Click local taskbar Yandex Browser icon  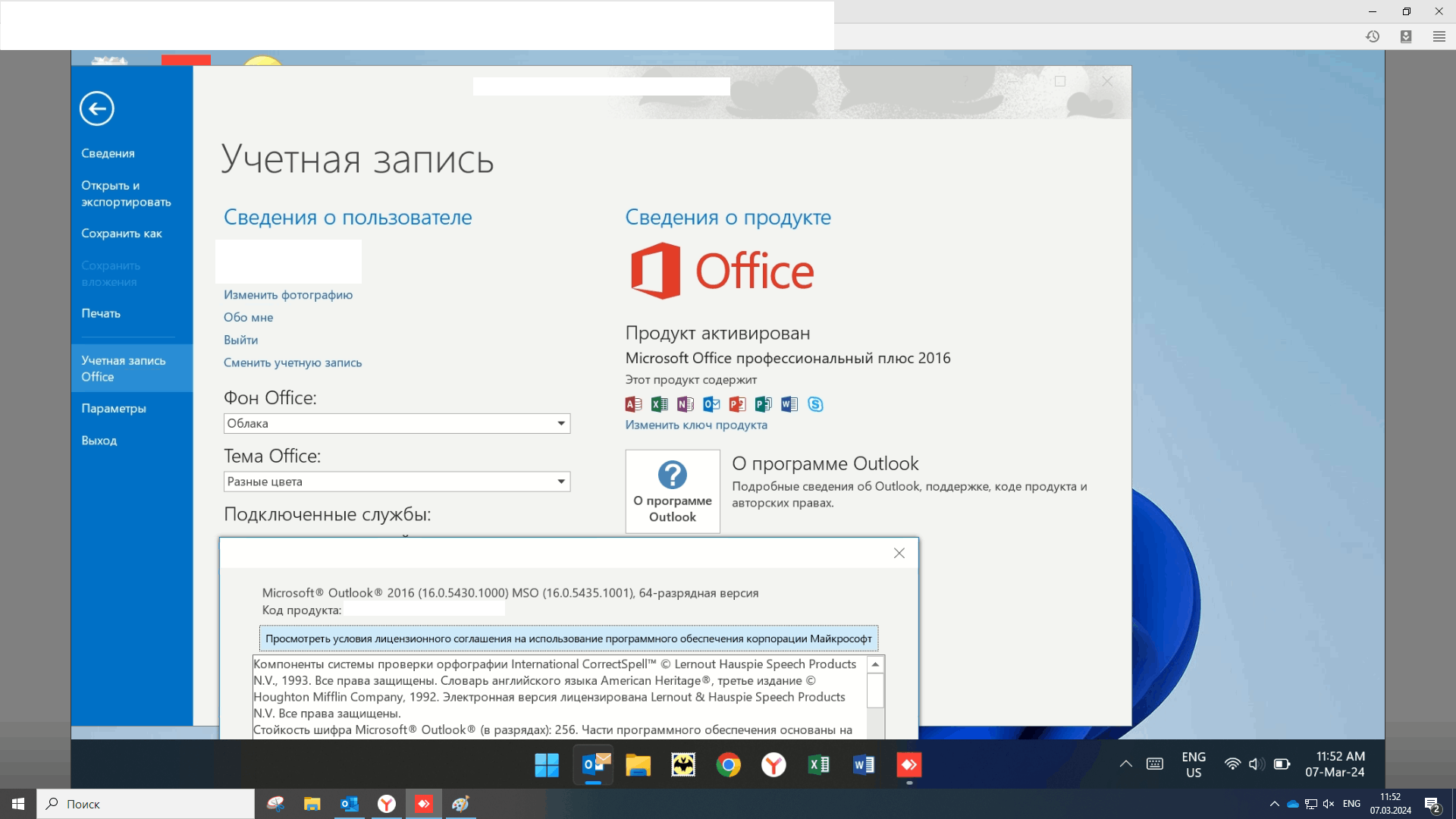tap(387, 804)
